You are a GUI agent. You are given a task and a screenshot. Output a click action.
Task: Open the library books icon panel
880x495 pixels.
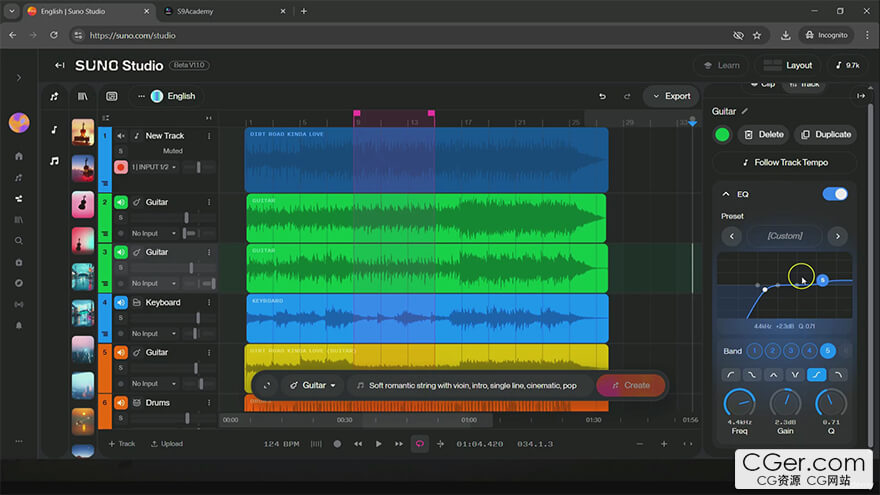tap(82, 97)
